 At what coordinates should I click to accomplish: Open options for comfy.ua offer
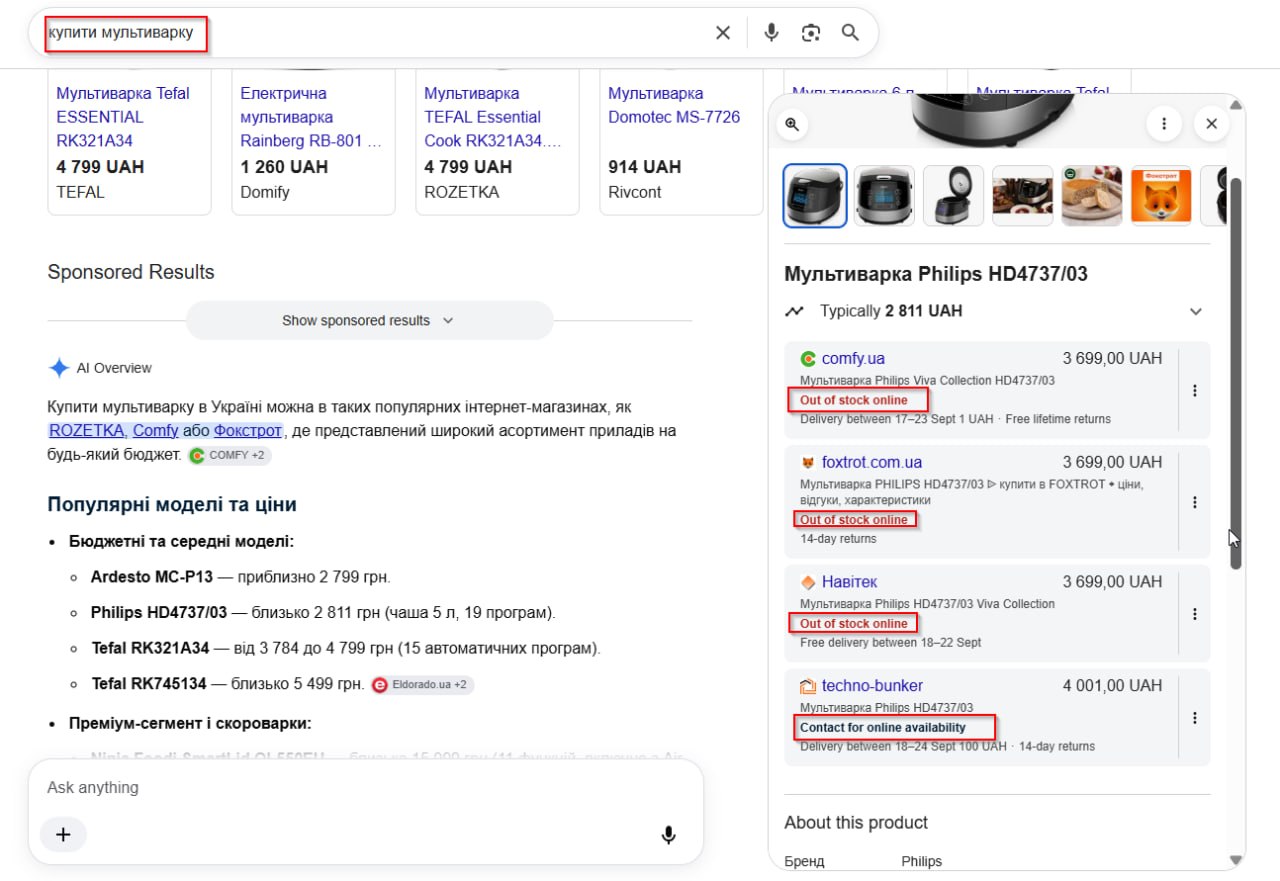point(1194,391)
